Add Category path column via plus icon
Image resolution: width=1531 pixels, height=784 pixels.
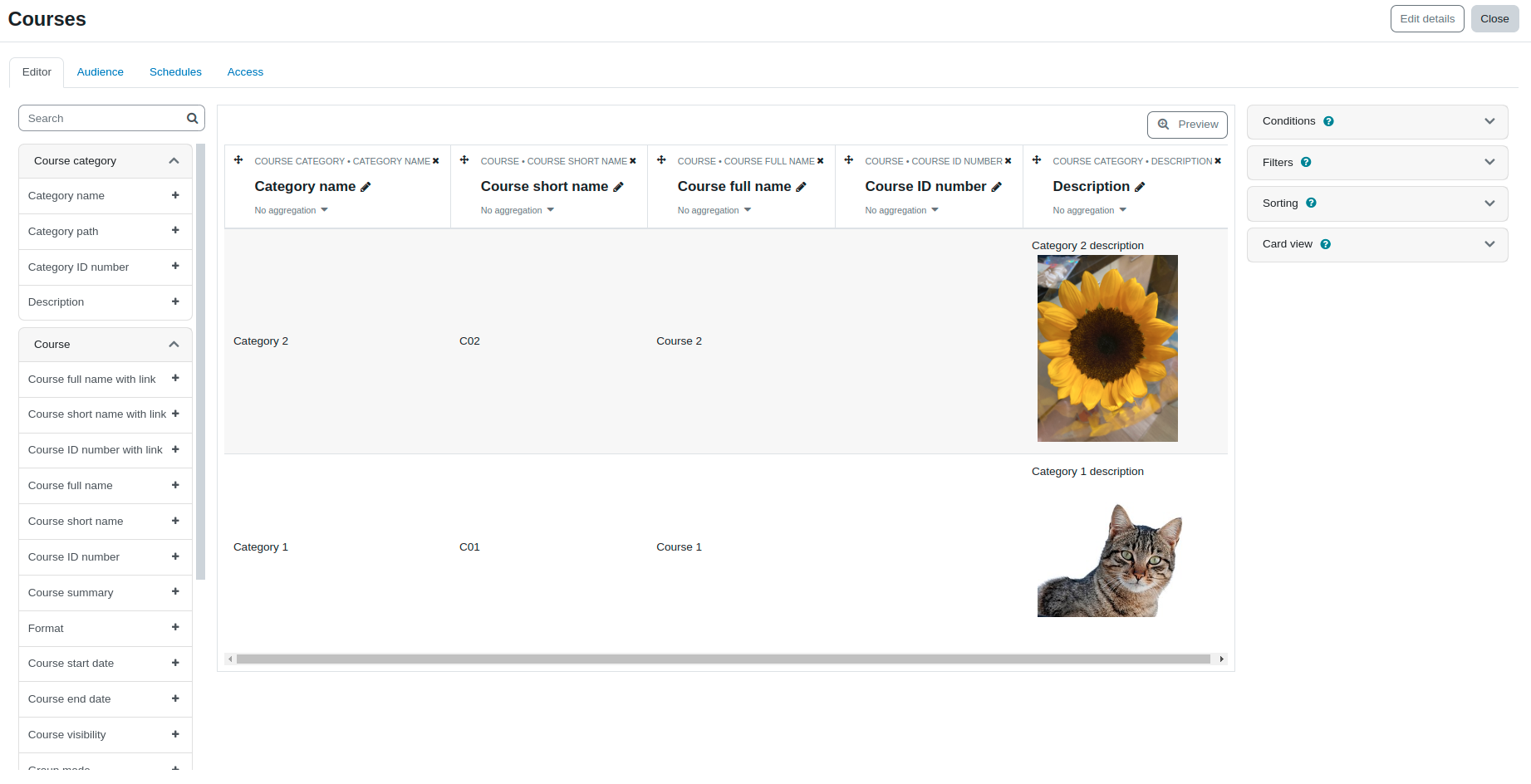[175, 230]
